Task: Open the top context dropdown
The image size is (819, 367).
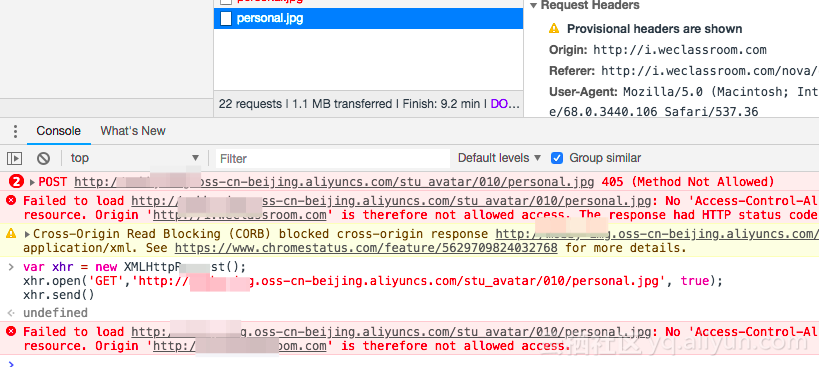Action: pyautogui.click(x=135, y=158)
